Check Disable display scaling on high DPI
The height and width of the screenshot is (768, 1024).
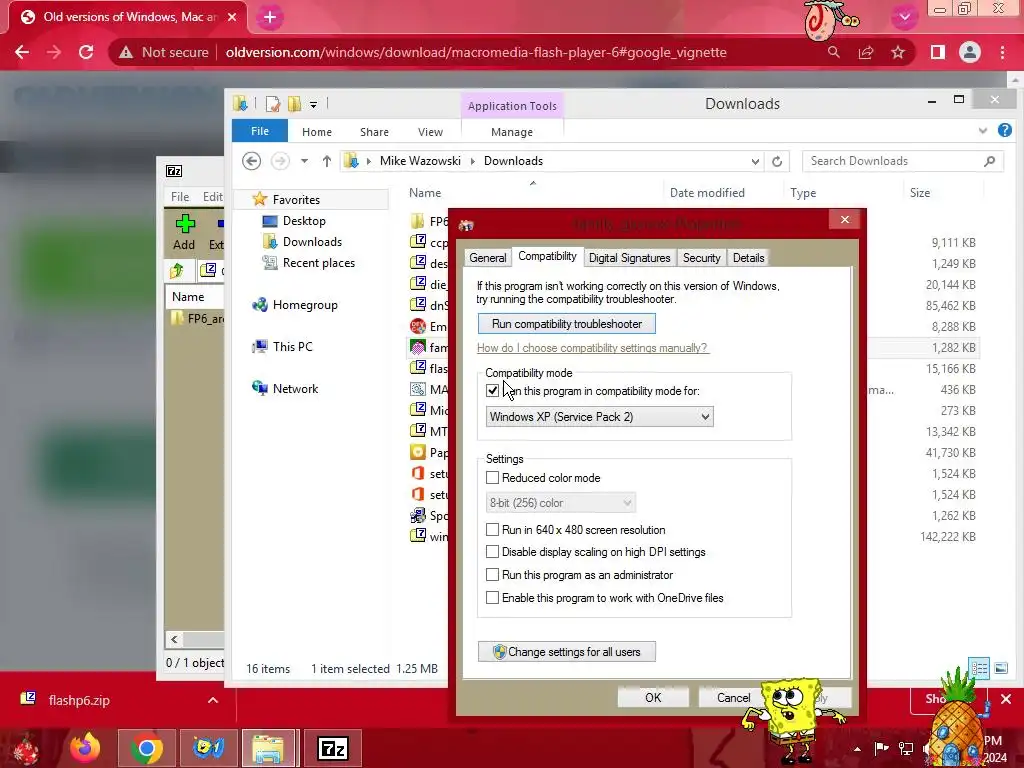click(x=492, y=552)
